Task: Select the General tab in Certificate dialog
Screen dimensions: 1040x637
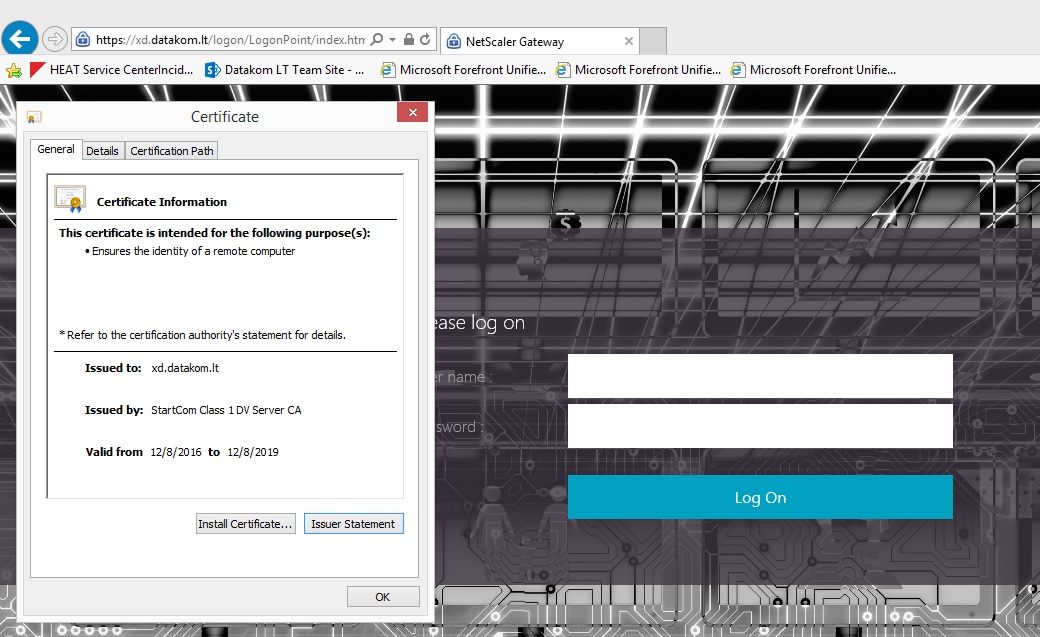Action: [56, 149]
